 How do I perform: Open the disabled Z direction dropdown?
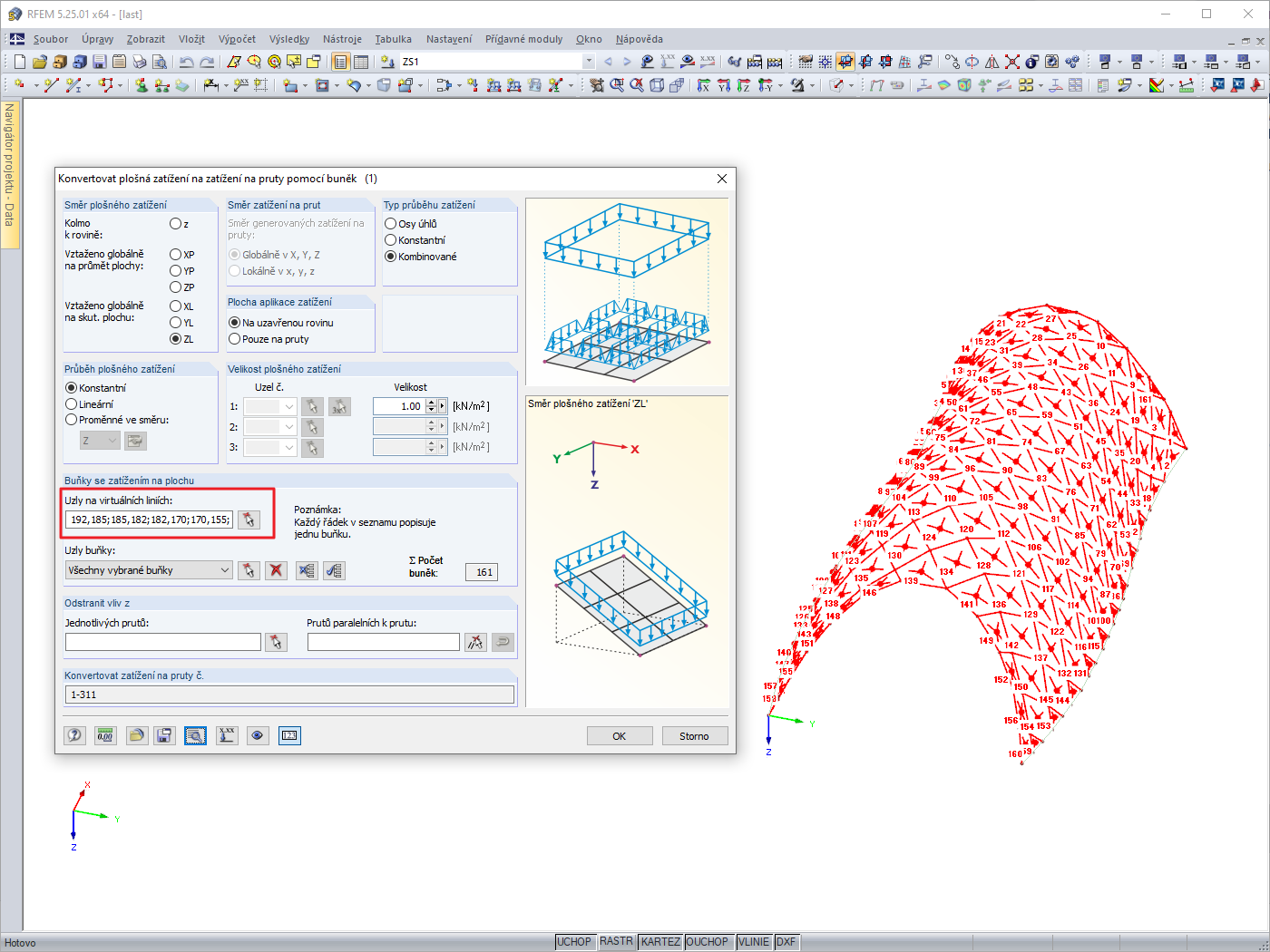coord(112,441)
